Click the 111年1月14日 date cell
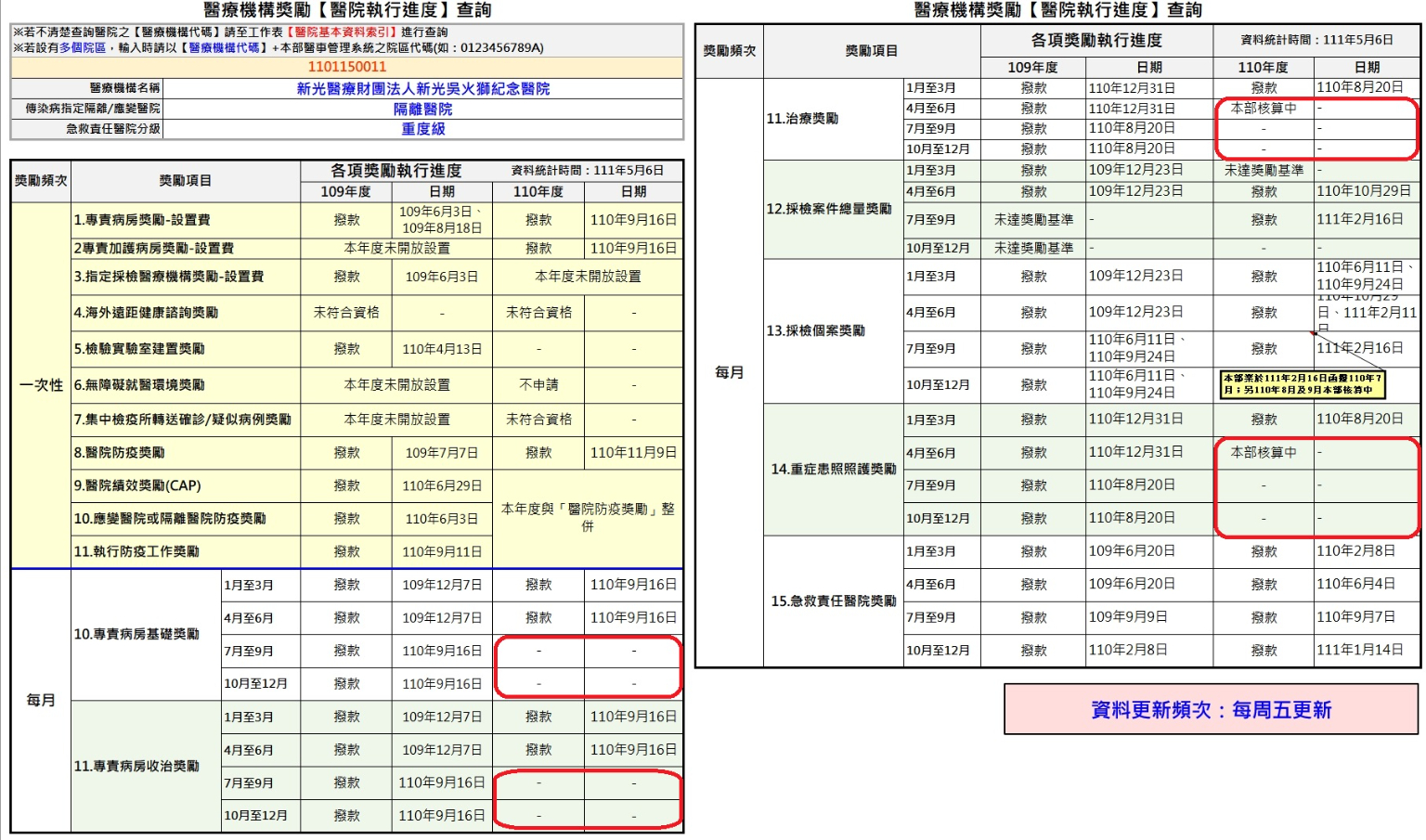Screen dimensions: 1426x840 (x=1366, y=650)
